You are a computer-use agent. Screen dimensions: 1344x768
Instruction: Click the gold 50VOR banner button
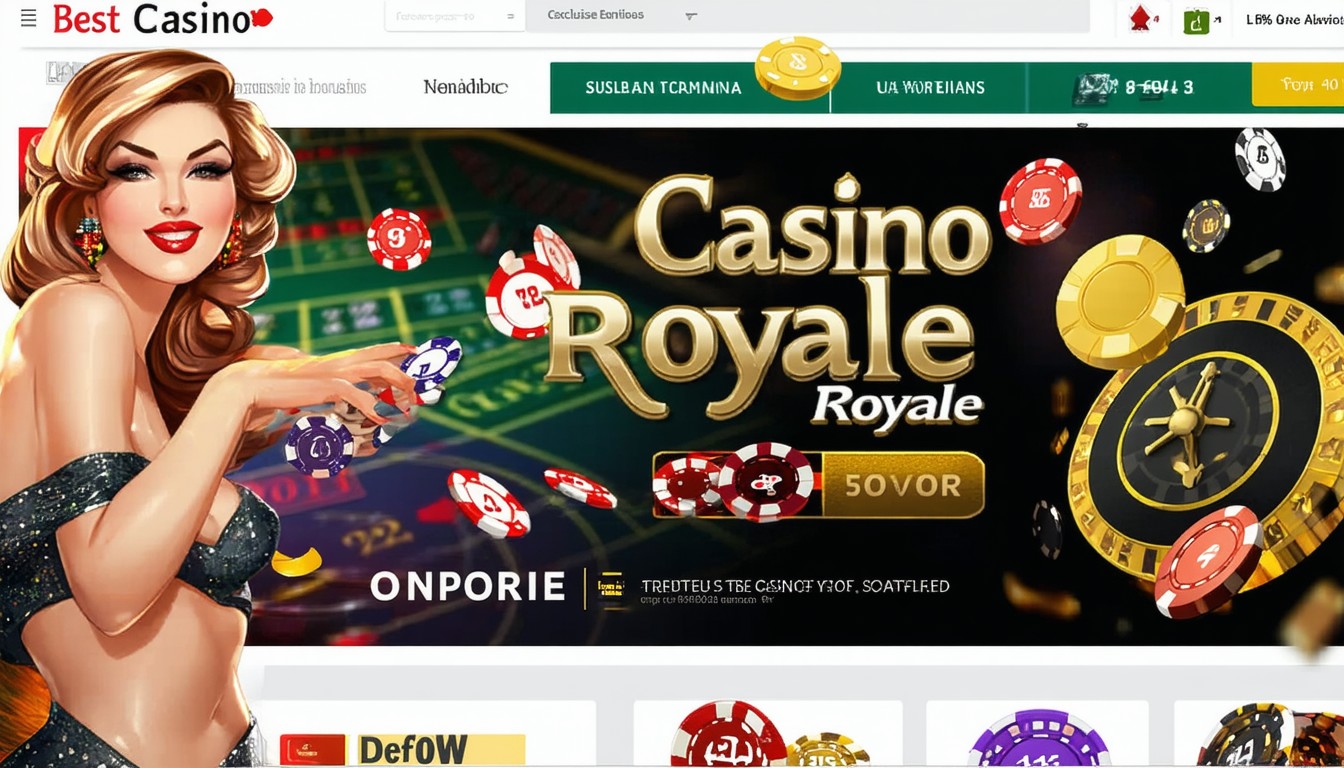click(902, 485)
